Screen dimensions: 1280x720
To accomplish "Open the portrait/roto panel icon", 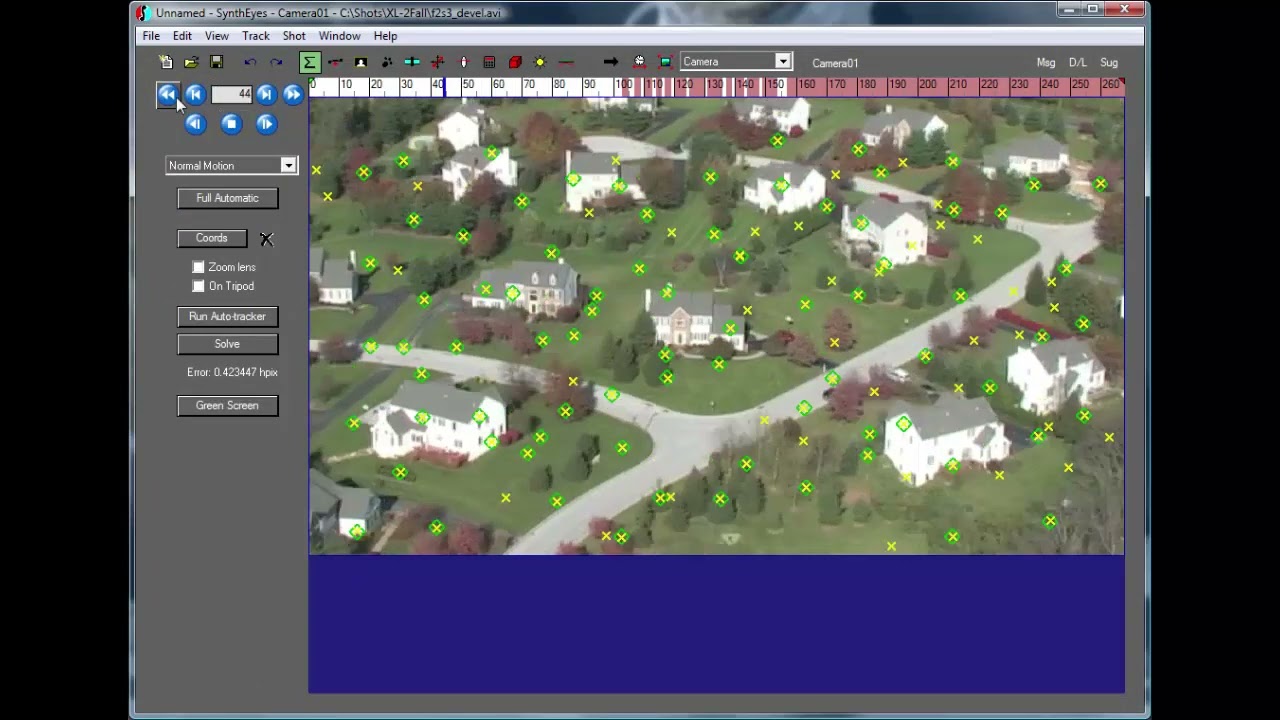I will (361, 62).
